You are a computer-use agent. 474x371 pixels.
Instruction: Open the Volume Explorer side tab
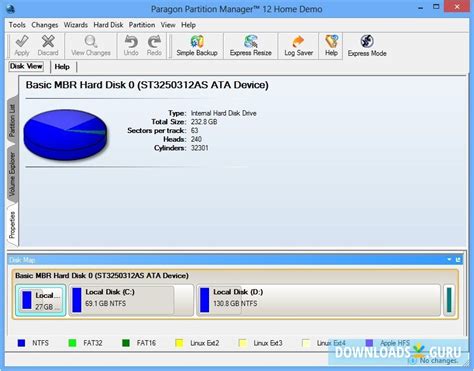point(12,174)
